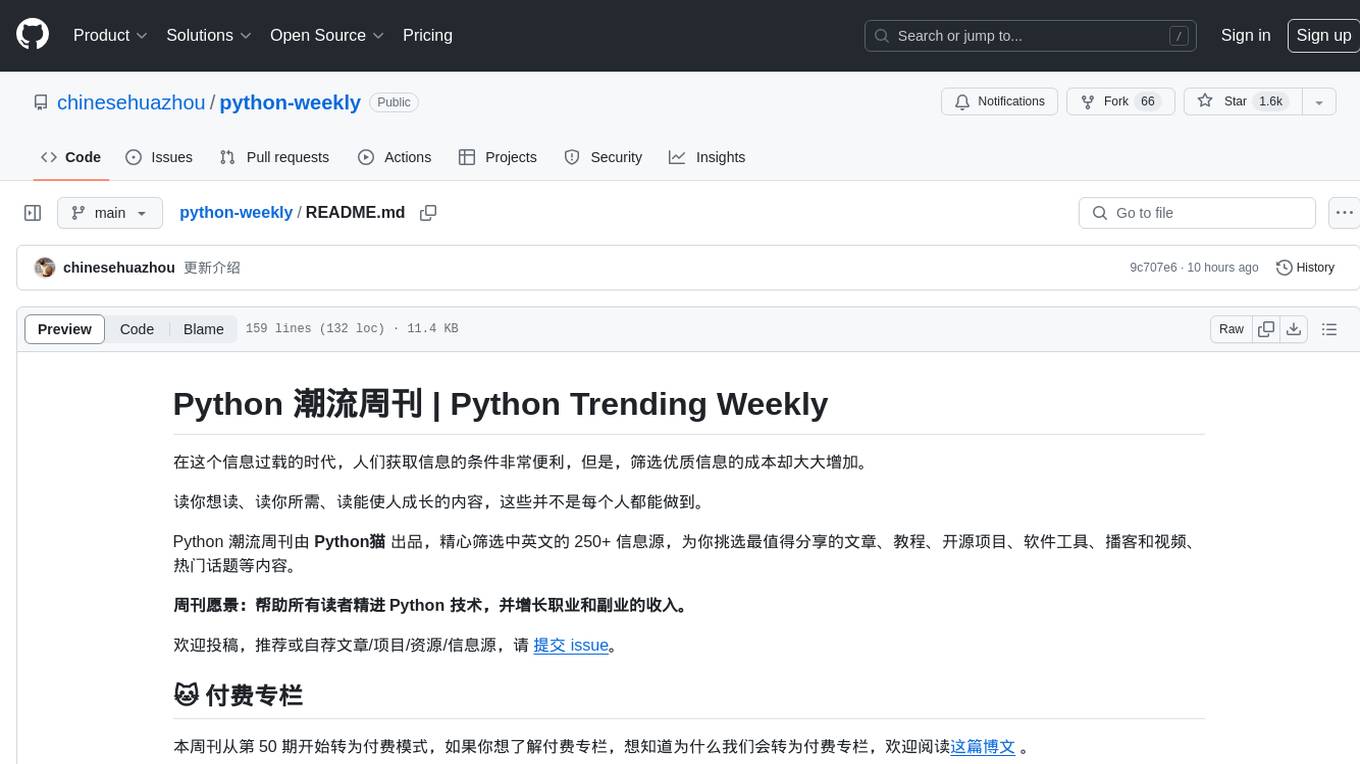Open the GitHub home logo
Image resolution: width=1360 pixels, height=764 pixels.
[32, 35]
